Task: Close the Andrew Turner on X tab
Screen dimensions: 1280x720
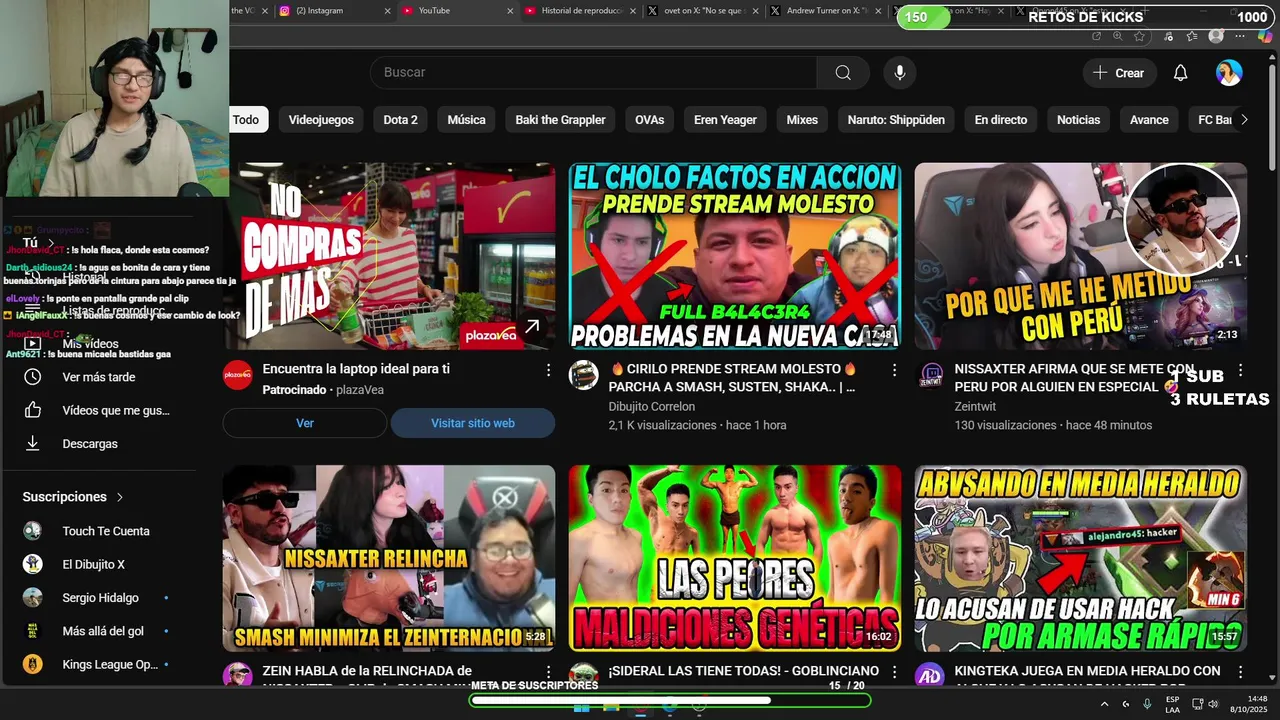Action: click(878, 11)
